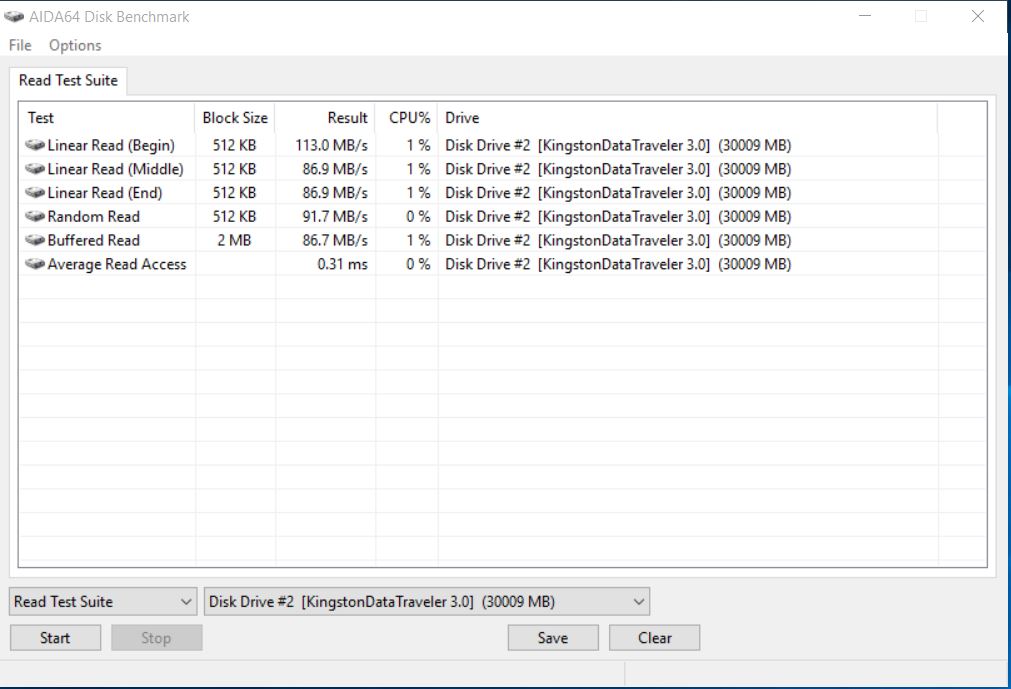Viewport: 1011px width, 689px height.
Task: Sort by the Drive column header
Action: point(687,118)
